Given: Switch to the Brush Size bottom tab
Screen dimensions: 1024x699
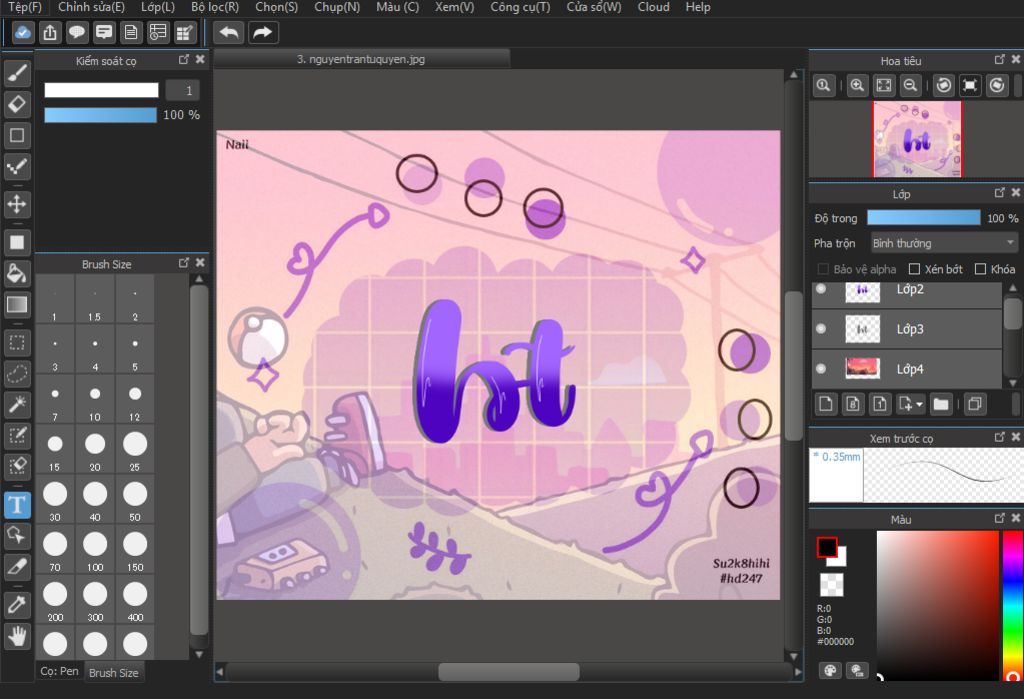Looking at the screenshot, I should point(114,673).
